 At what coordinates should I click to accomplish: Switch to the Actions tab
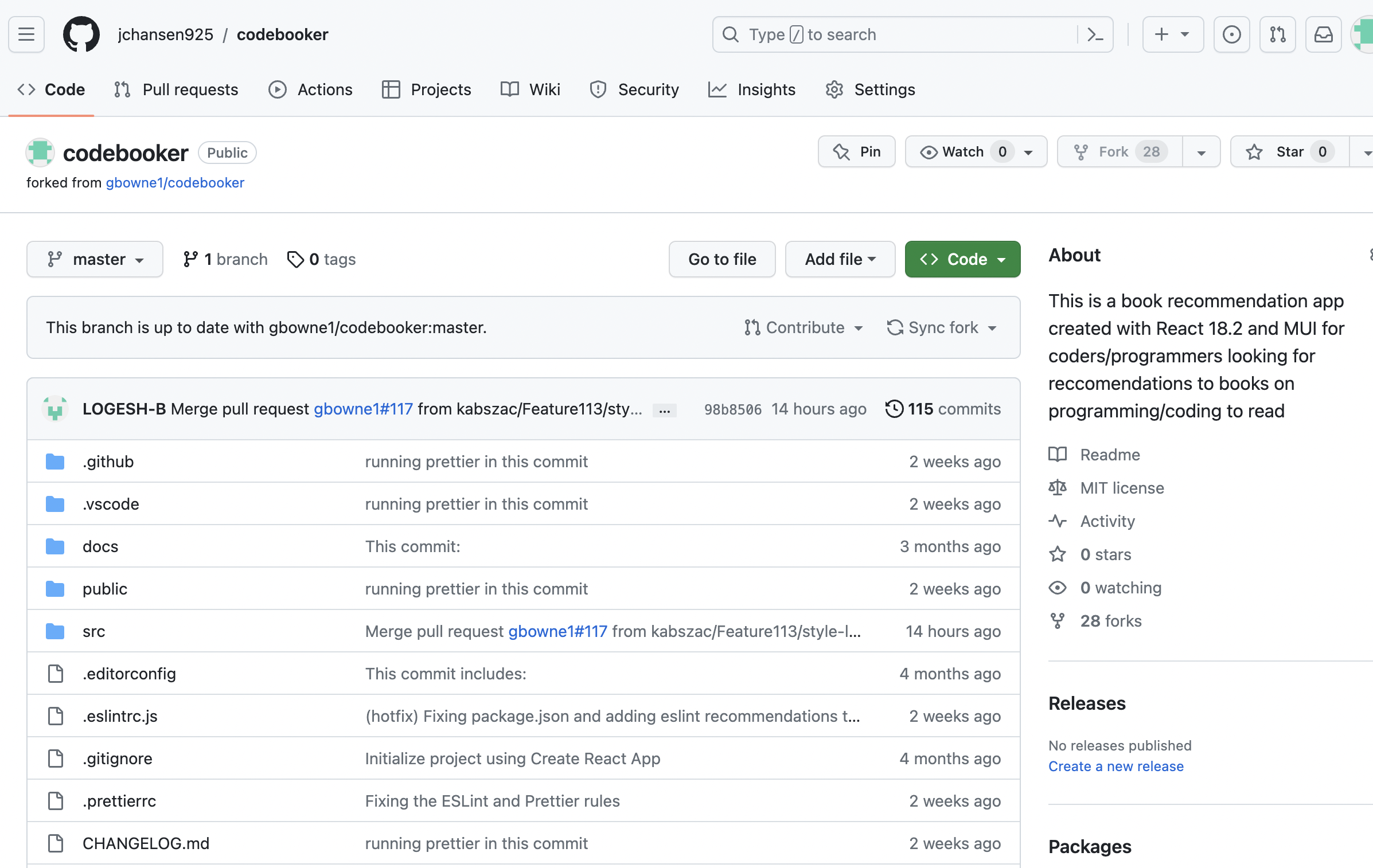pyautogui.click(x=310, y=89)
